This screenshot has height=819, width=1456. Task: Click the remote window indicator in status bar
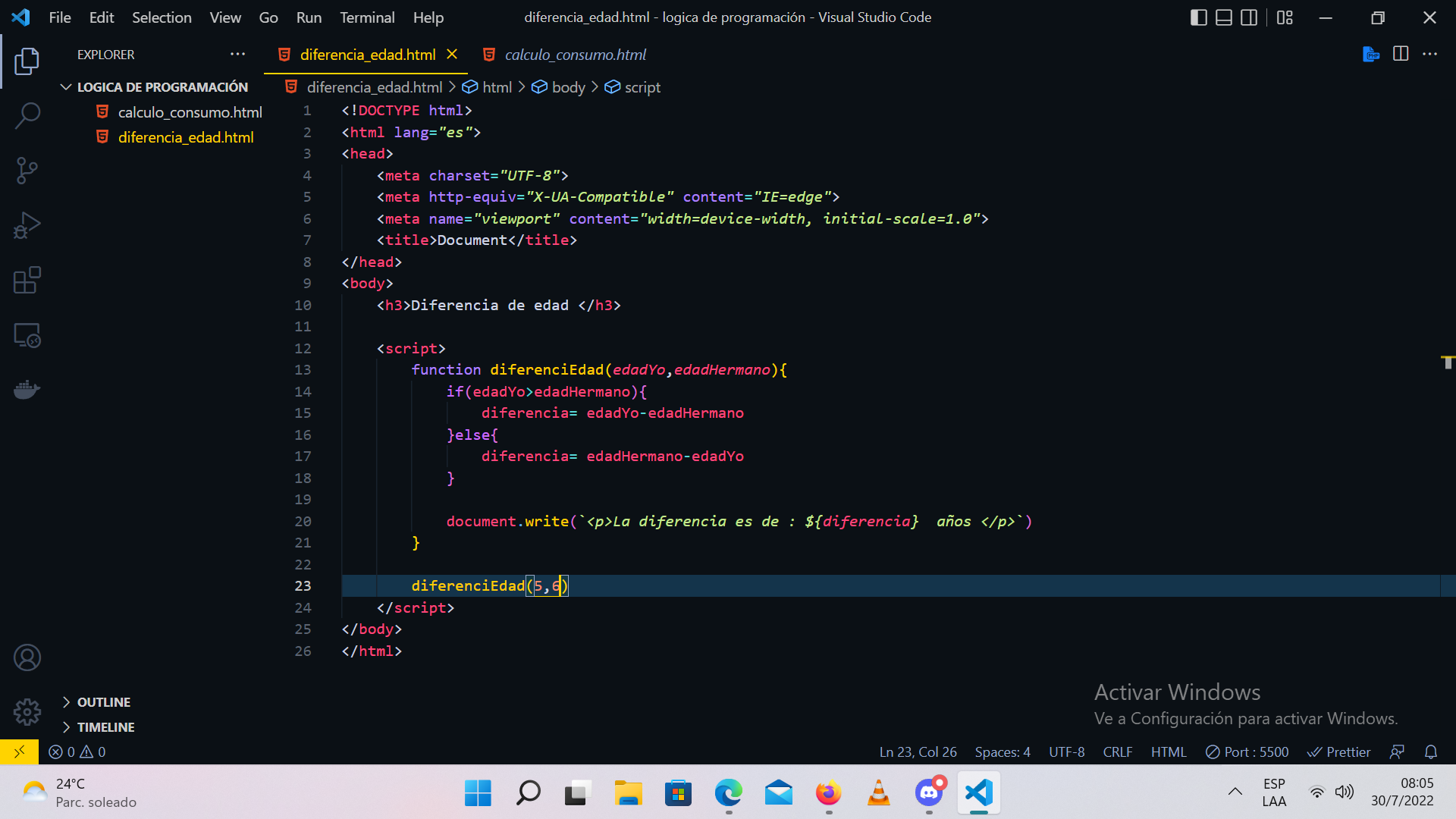(19, 752)
